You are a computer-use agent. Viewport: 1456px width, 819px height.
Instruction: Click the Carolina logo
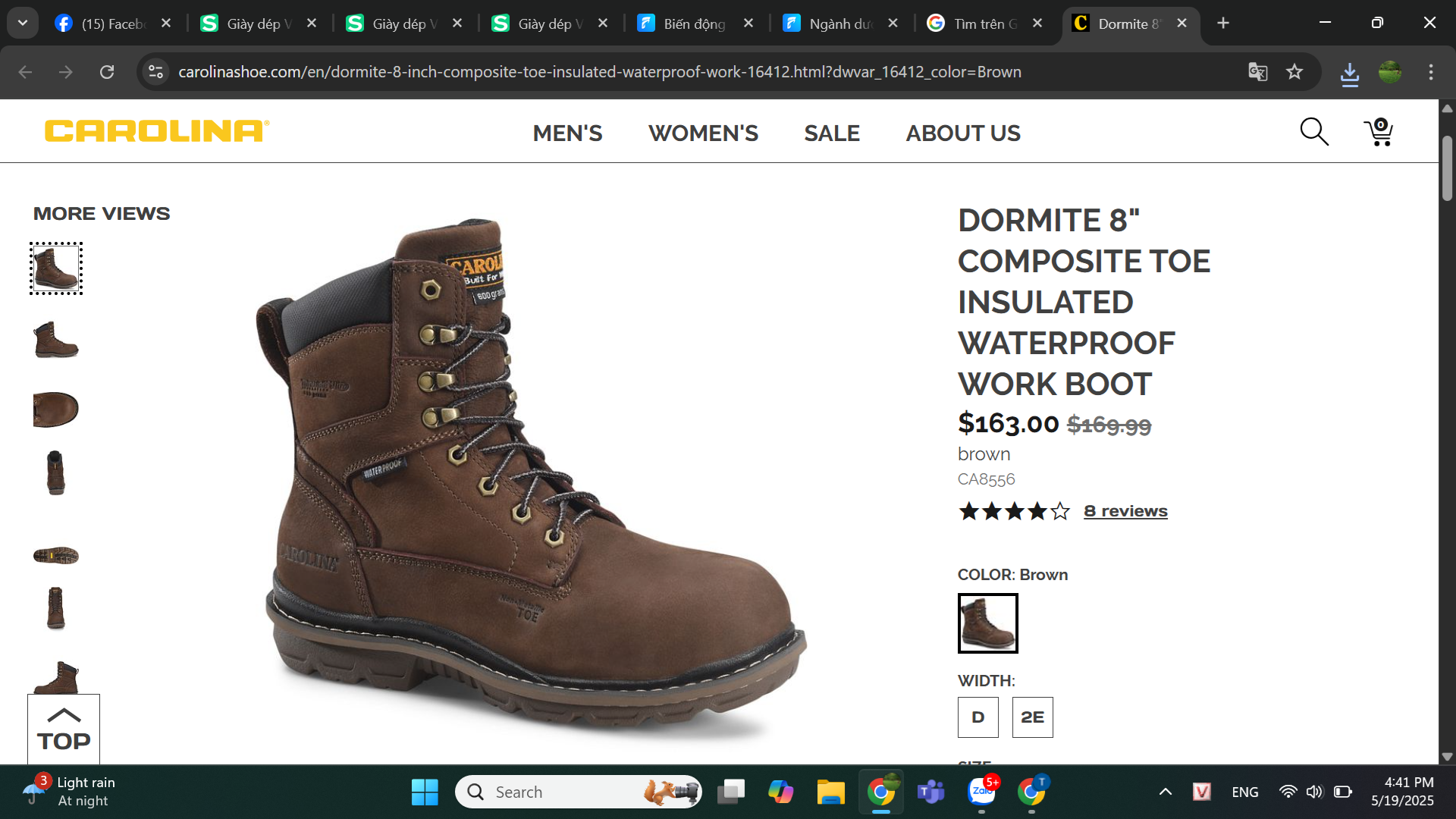pos(157,131)
